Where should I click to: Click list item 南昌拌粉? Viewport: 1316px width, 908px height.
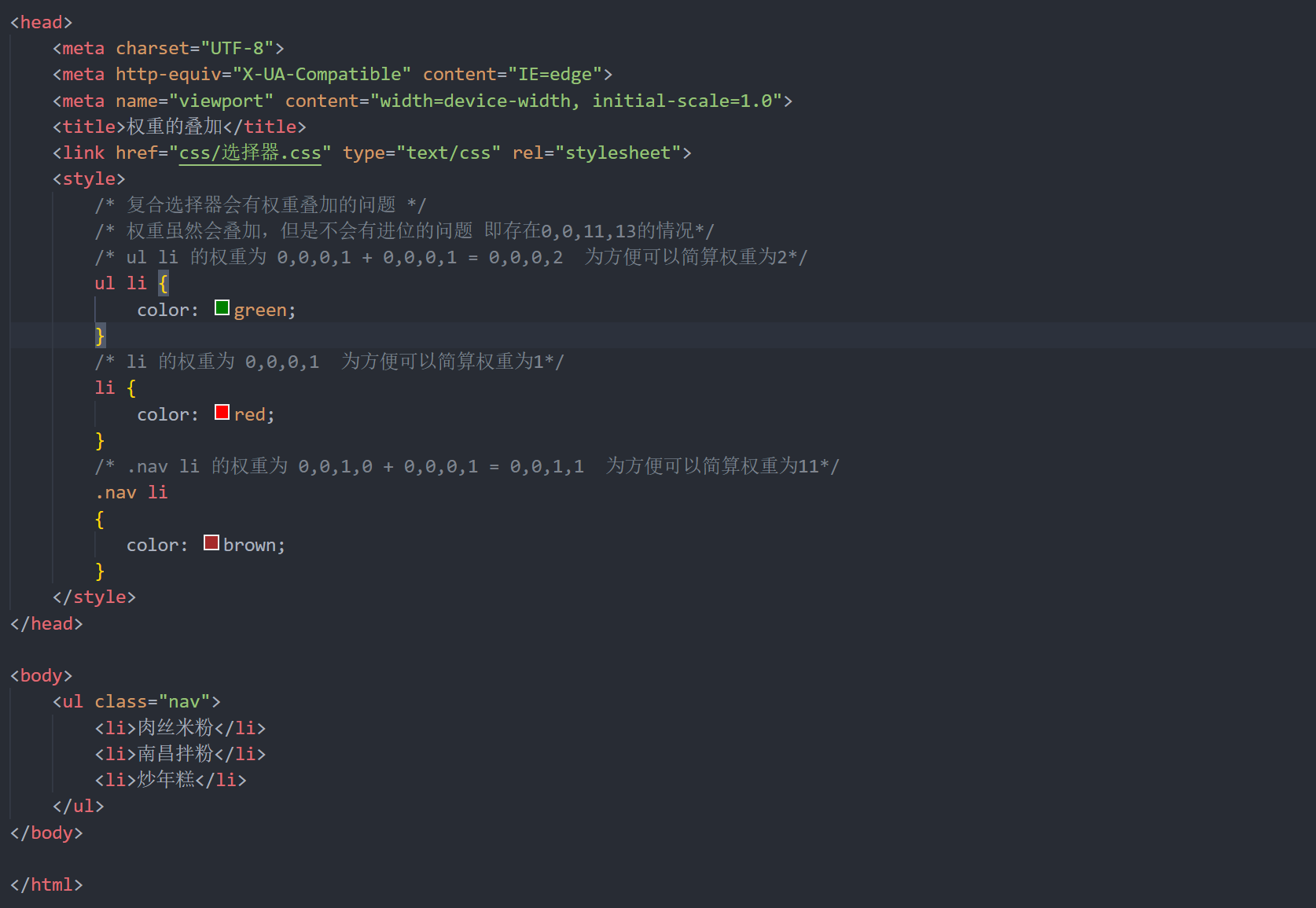[180, 754]
